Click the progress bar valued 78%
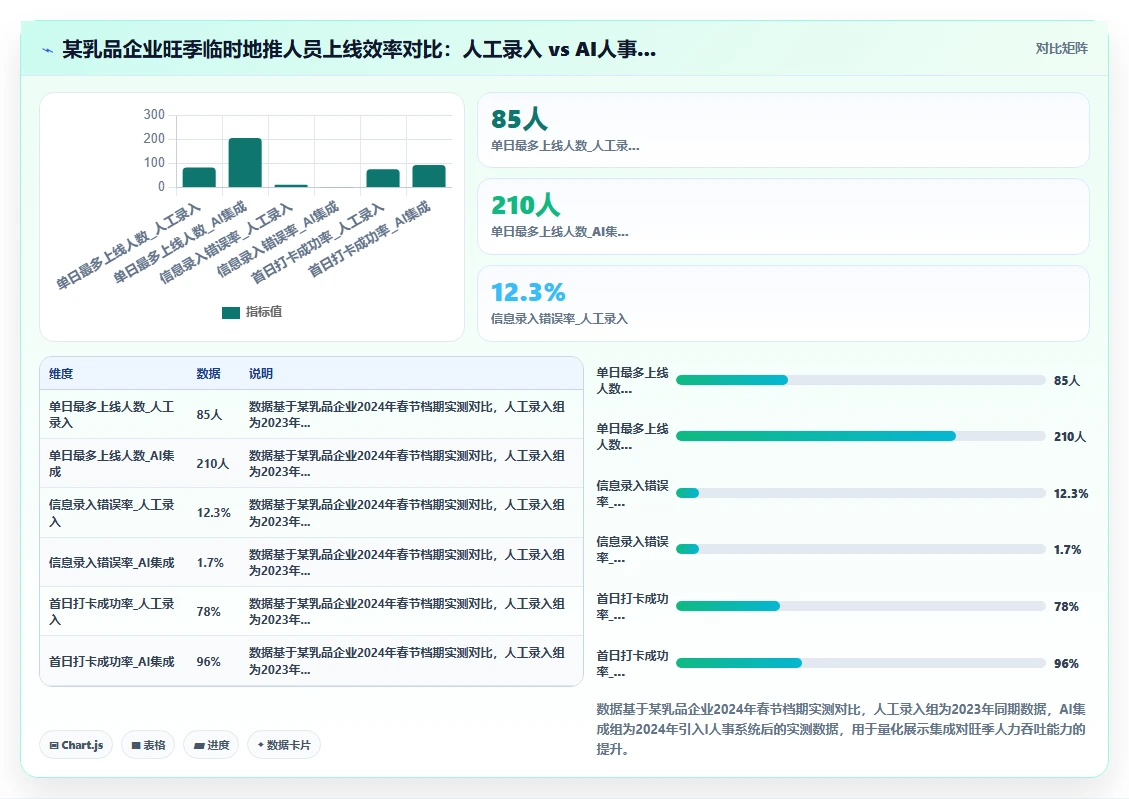 tap(860, 606)
